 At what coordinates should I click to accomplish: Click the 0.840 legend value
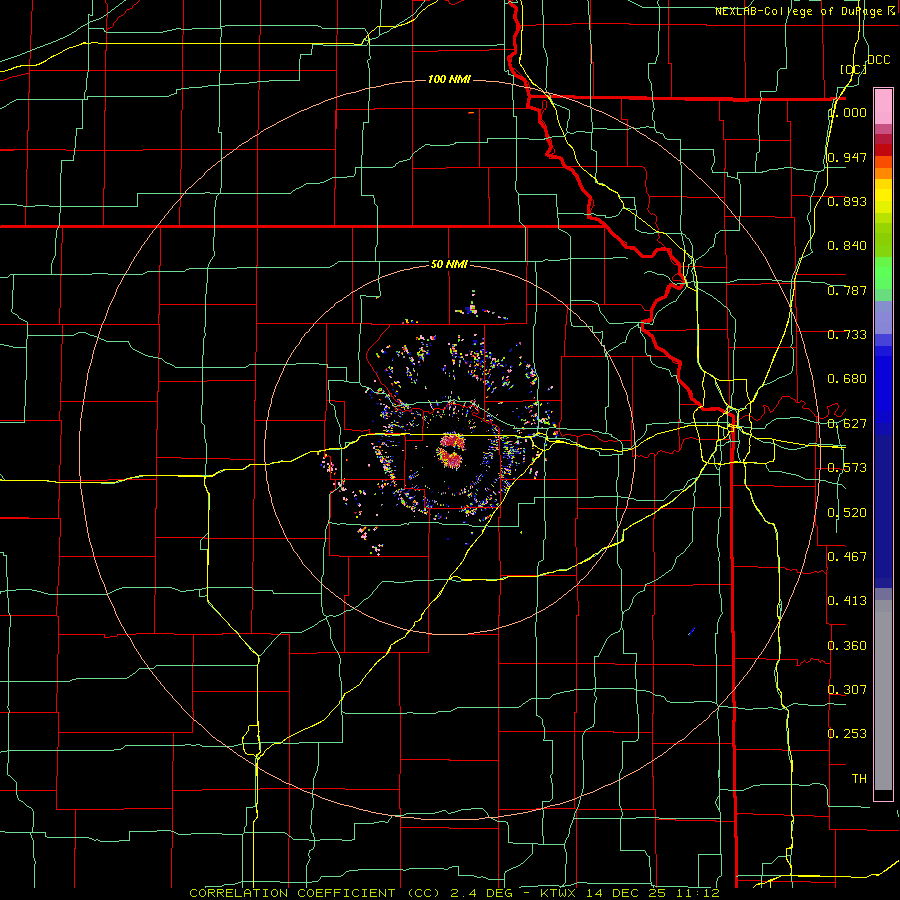(x=847, y=246)
